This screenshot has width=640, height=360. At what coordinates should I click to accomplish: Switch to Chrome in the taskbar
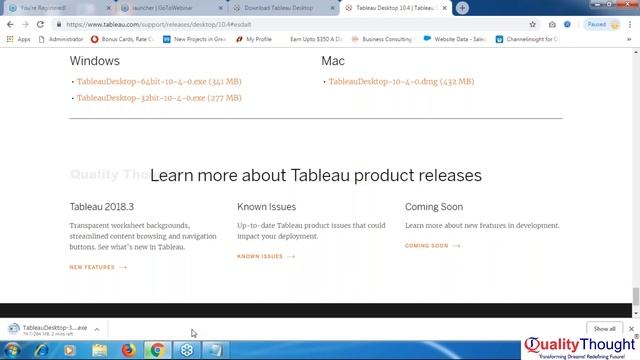[157, 350]
